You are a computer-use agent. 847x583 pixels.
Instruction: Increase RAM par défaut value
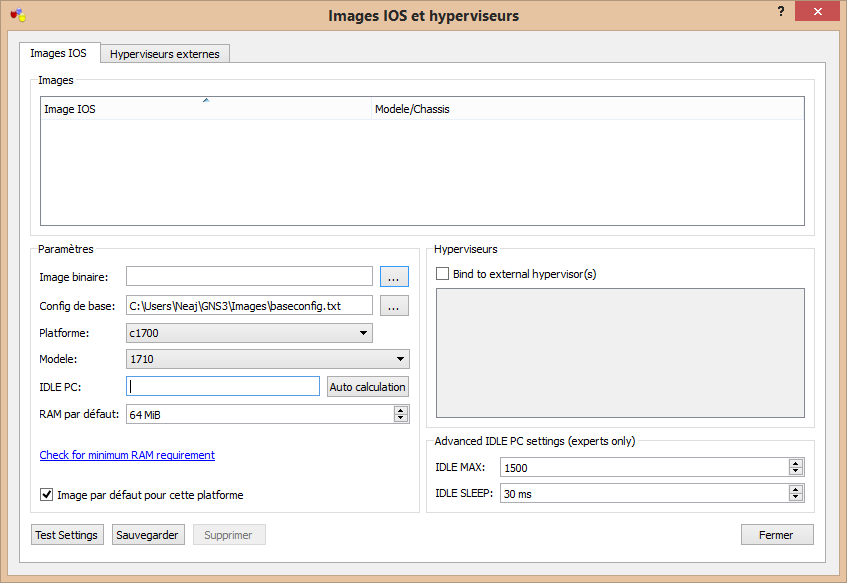click(x=401, y=410)
